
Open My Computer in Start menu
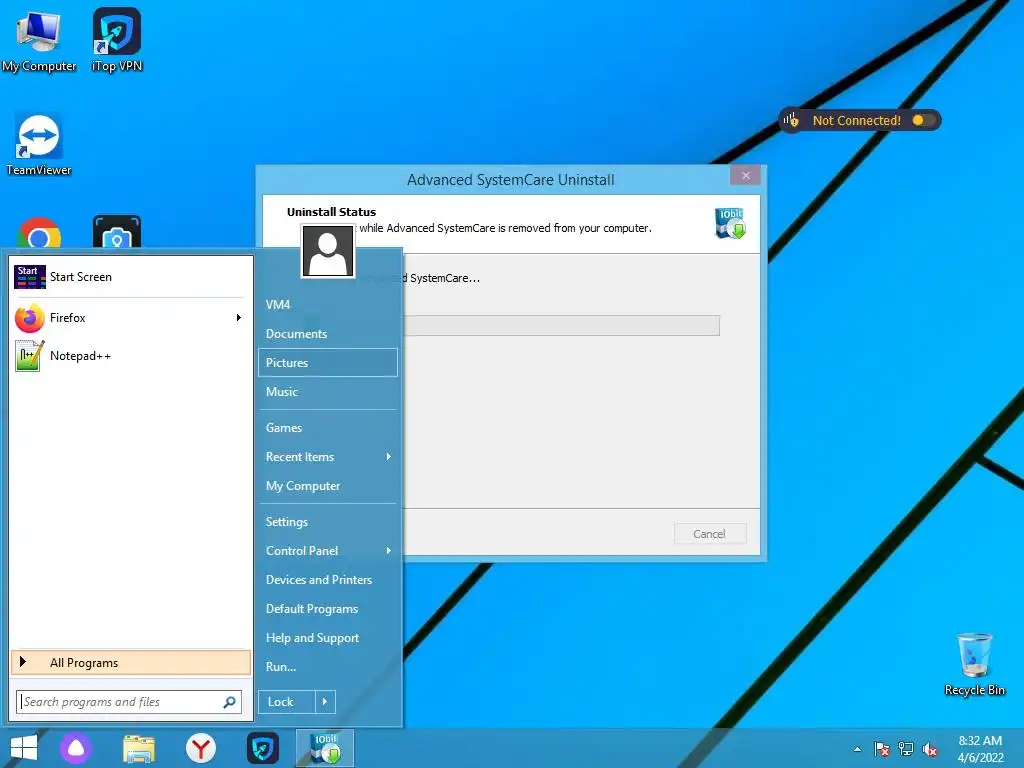click(327, 486)
